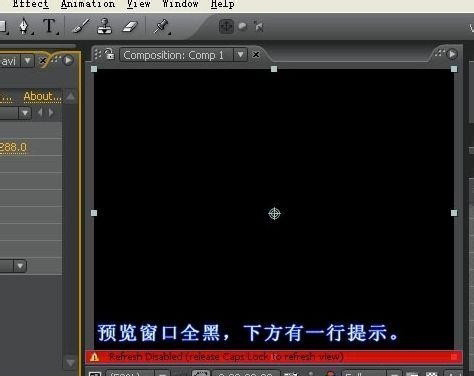Go to next preset arrow
Viewport: 474px width, 376px height.
(51, 113)
